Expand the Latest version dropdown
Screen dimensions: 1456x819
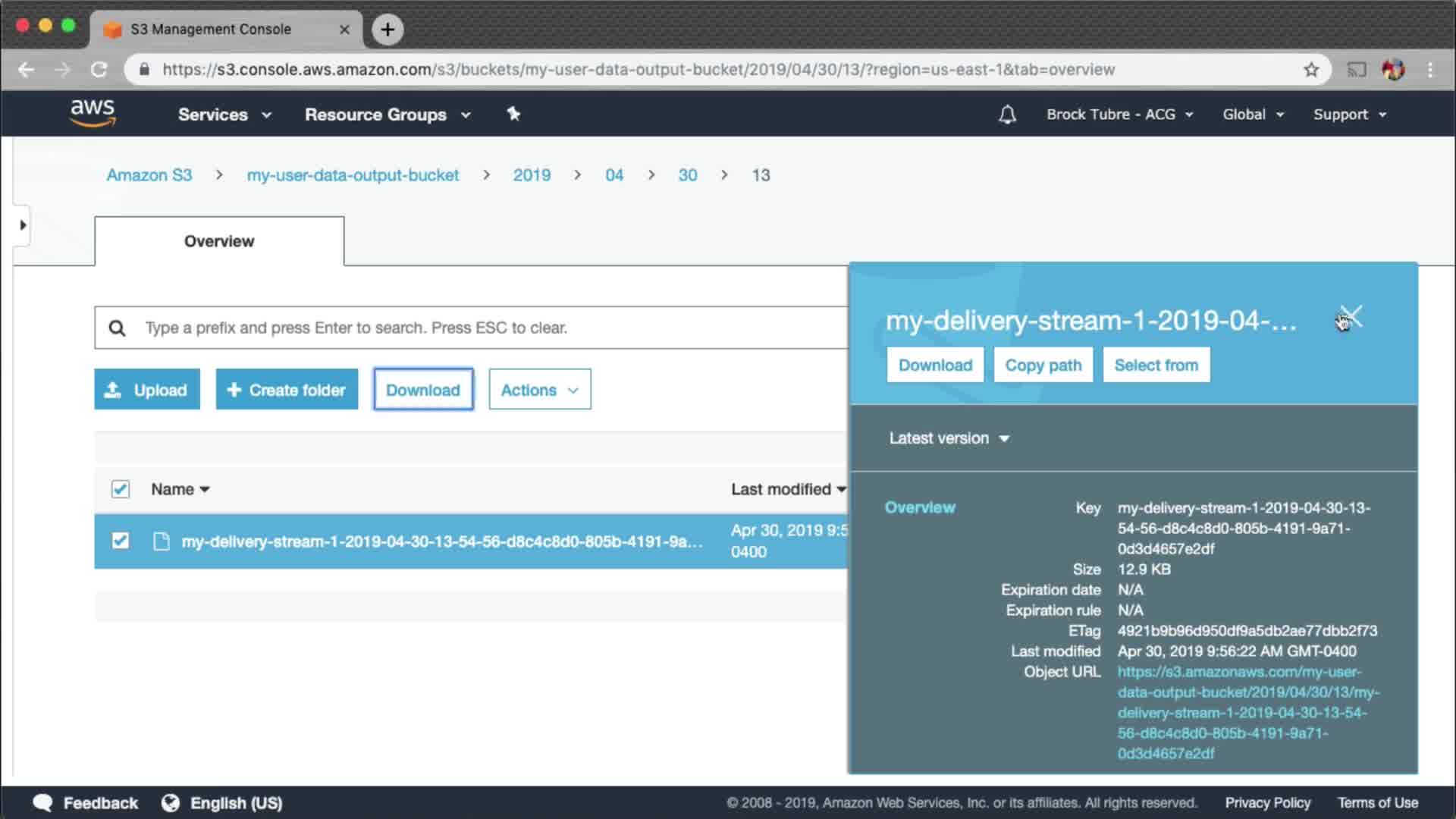(x=949, y=438)
